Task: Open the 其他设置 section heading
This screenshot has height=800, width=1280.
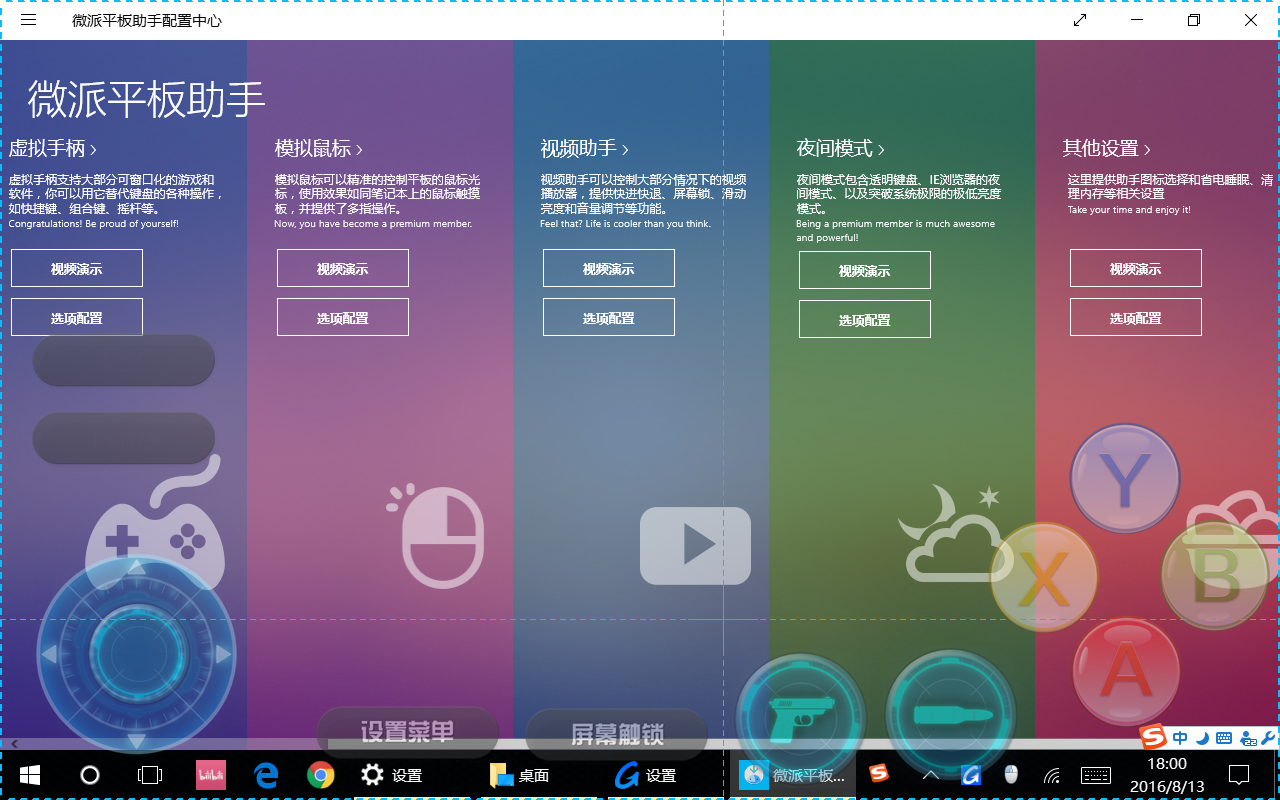Action: (1106, 149)
